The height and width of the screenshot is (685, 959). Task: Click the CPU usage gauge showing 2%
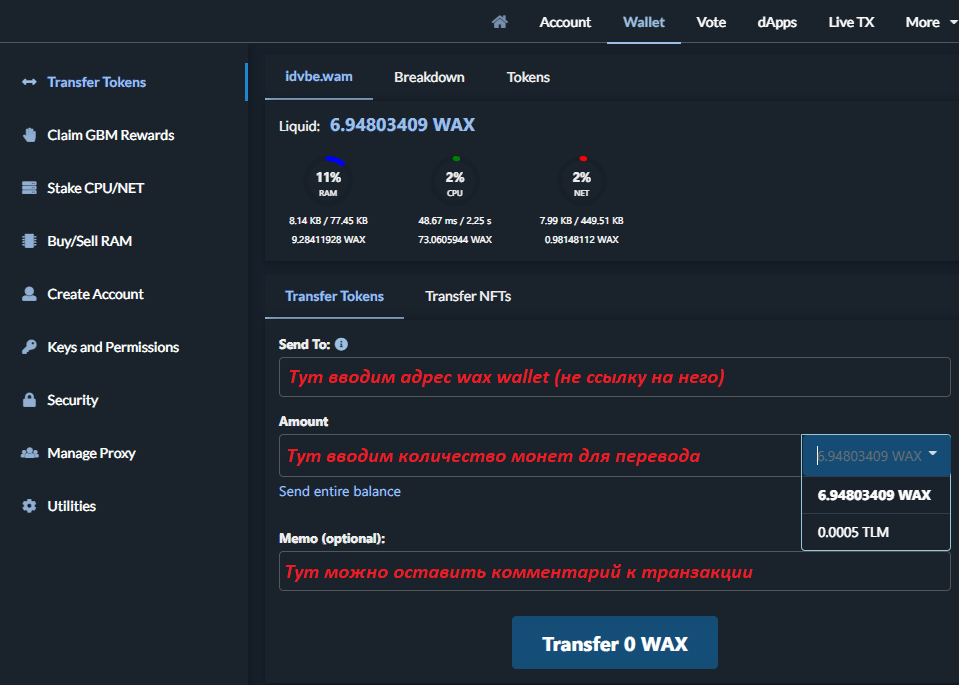[x=455, y=180]
